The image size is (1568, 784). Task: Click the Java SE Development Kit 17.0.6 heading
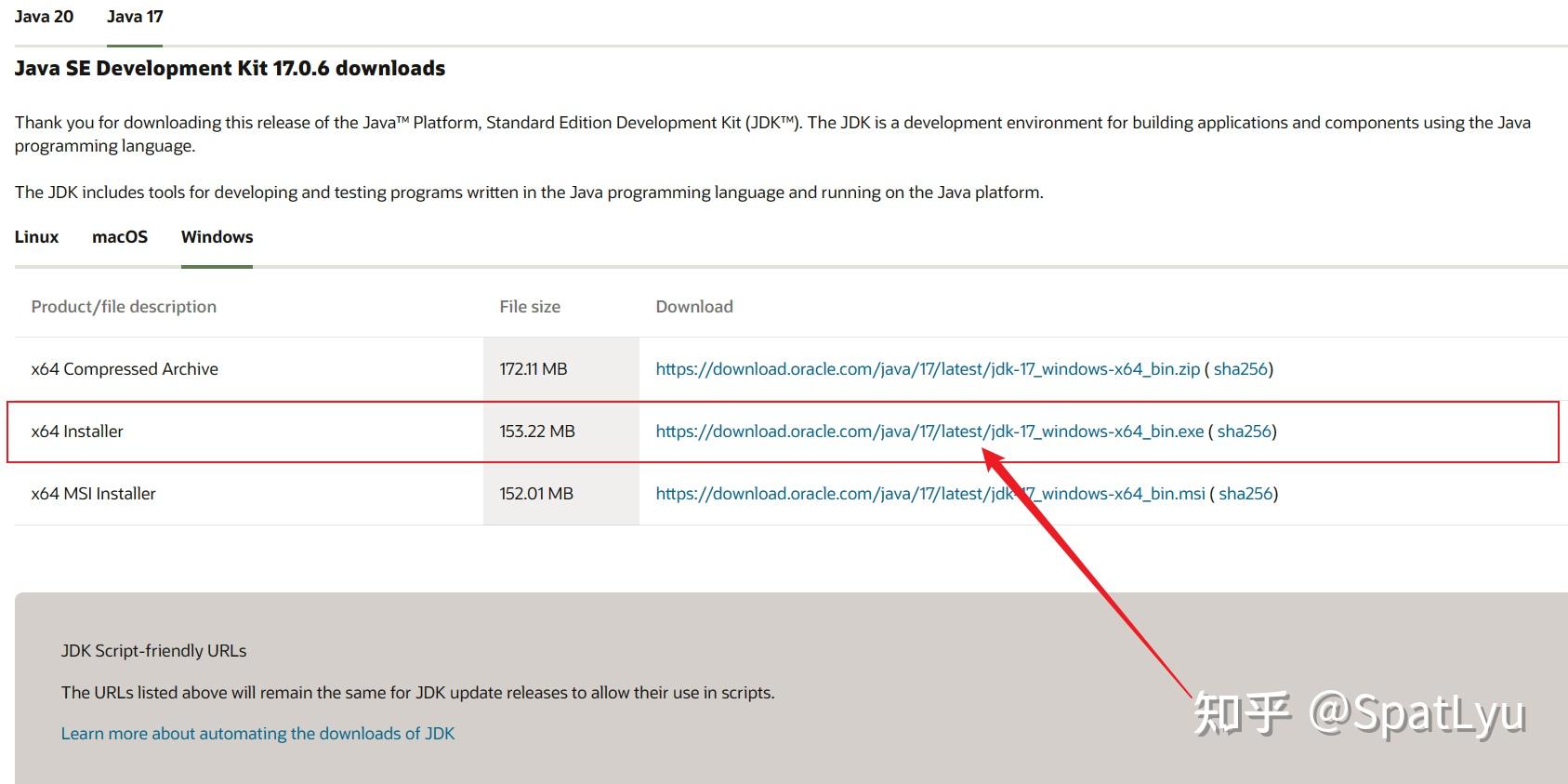pyautogui.click(x=230, y=69)
